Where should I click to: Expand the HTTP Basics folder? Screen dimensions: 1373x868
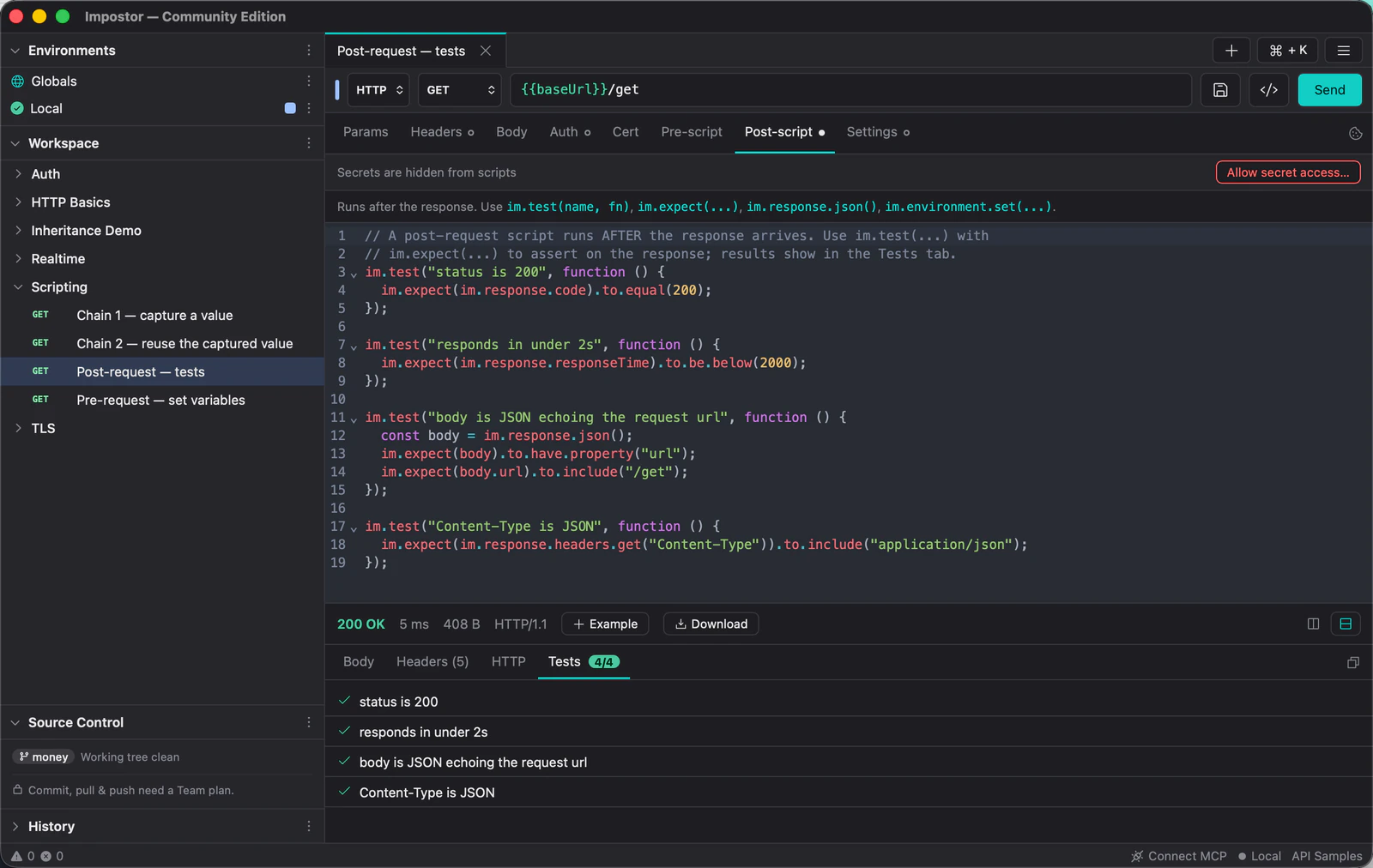[18, 202]
